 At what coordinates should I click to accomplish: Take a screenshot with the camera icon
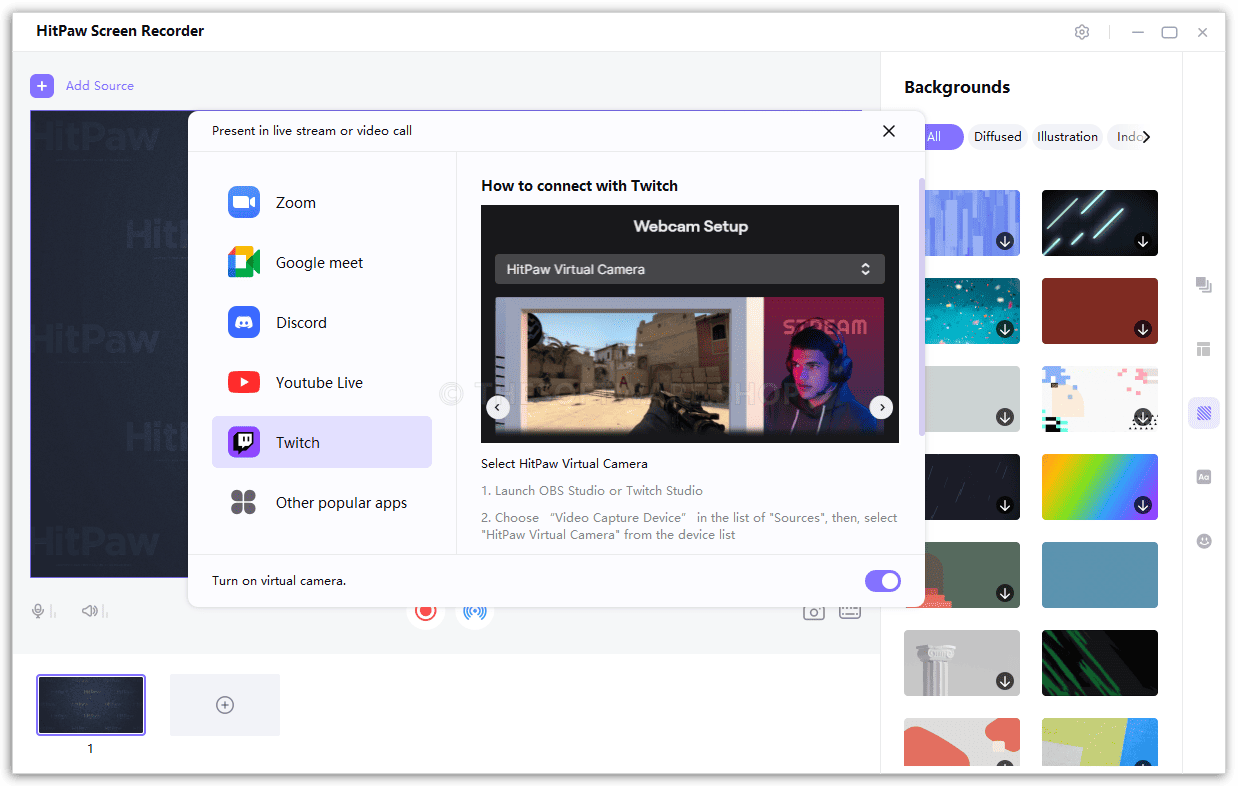click(814, 612)
